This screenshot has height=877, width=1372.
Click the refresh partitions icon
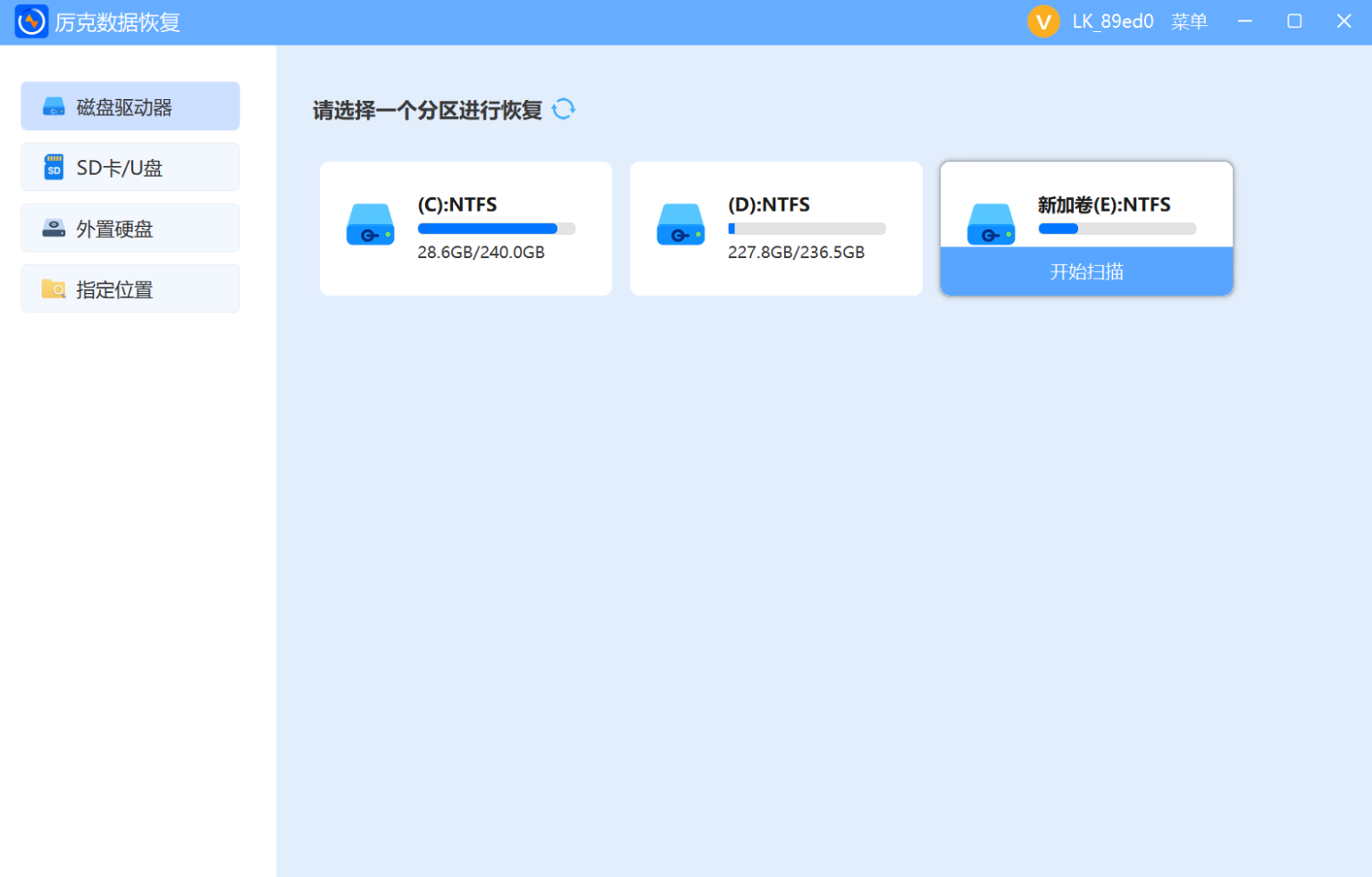(x=565, y=108)
